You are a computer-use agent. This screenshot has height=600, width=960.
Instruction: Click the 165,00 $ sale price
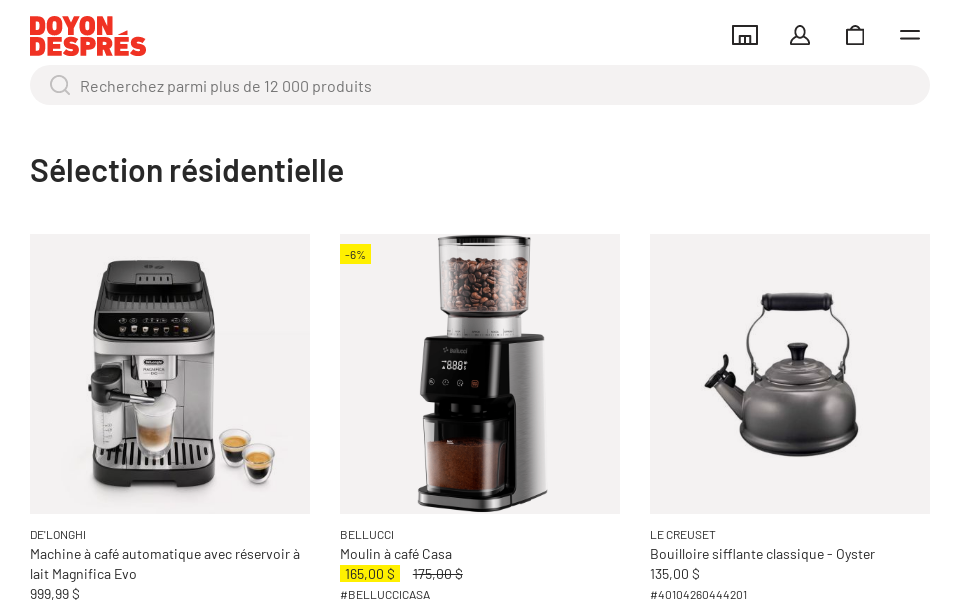pos(370,574)
